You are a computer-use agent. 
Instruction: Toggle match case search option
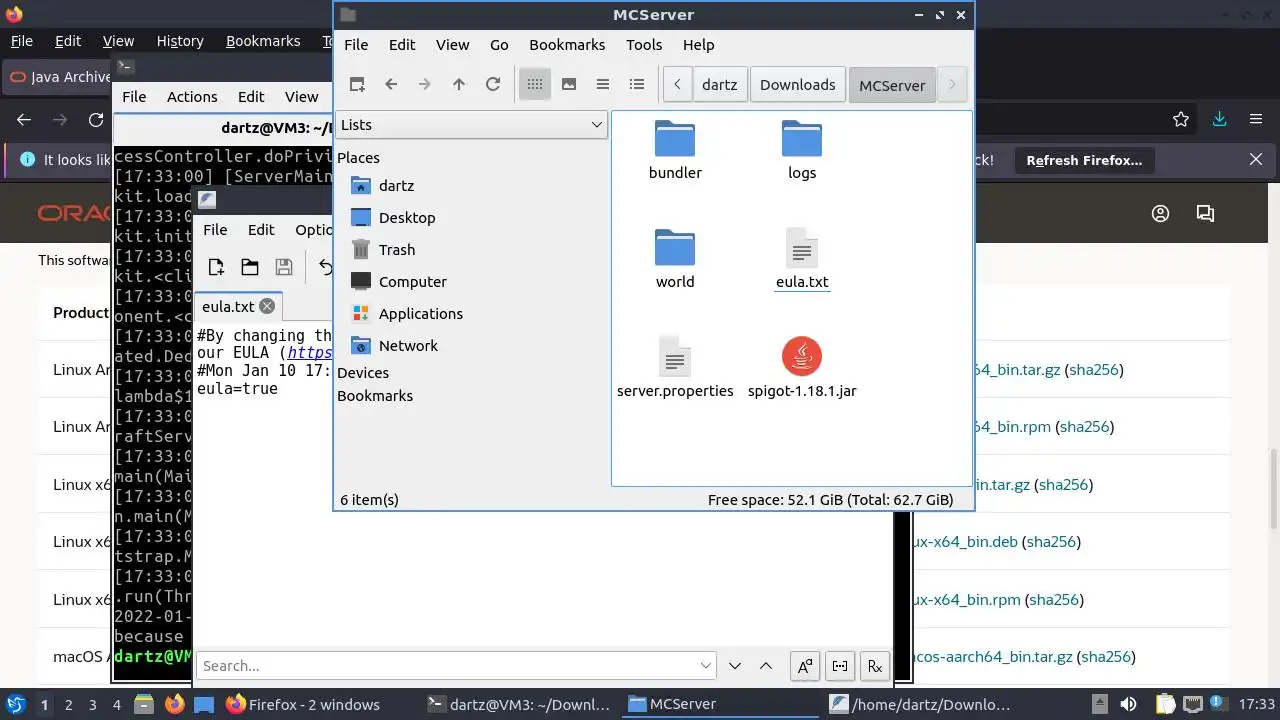805,666
